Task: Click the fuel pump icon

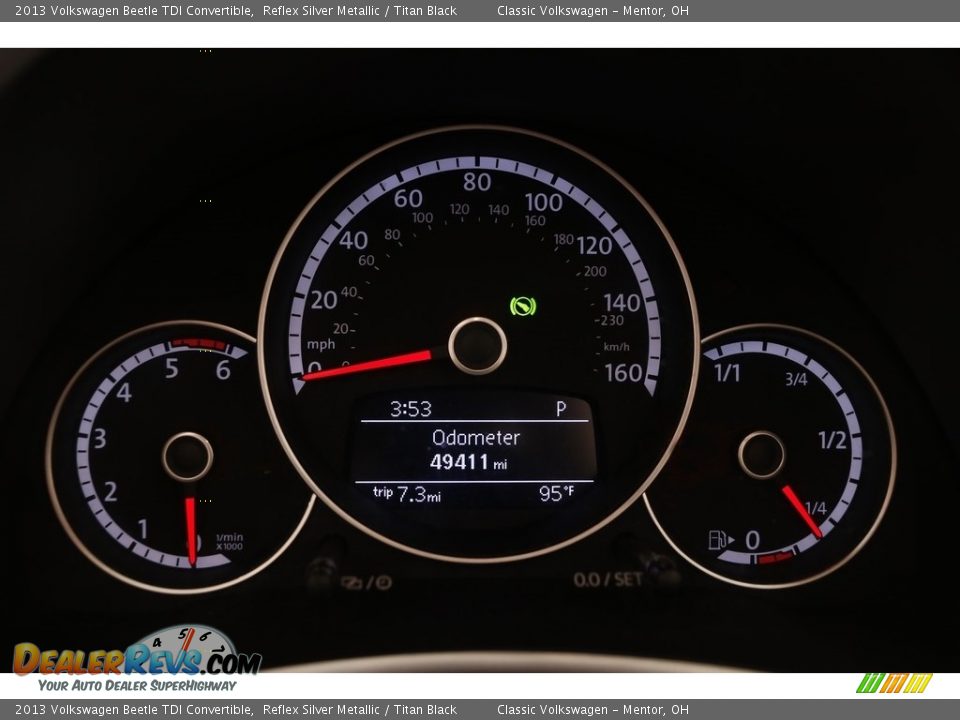Action: point(720,540)
